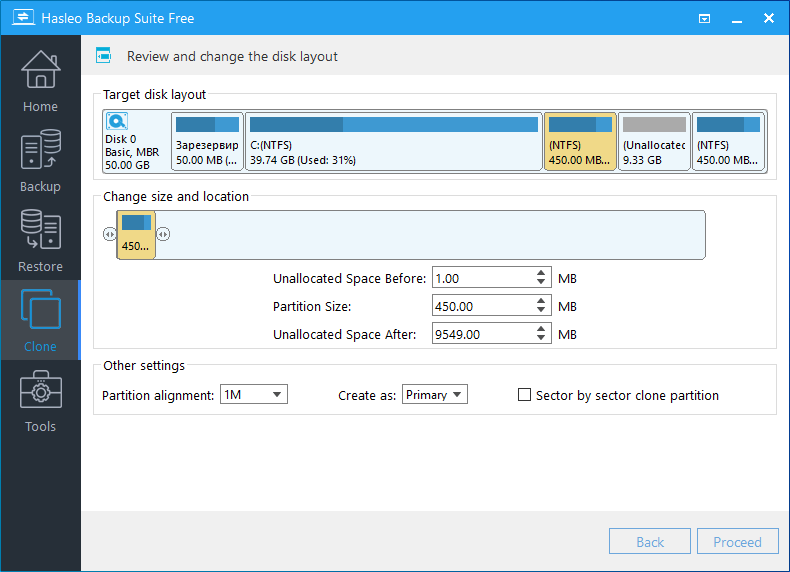Click the Back button
This screenshot has width=790, height=572.
[649, 541]
